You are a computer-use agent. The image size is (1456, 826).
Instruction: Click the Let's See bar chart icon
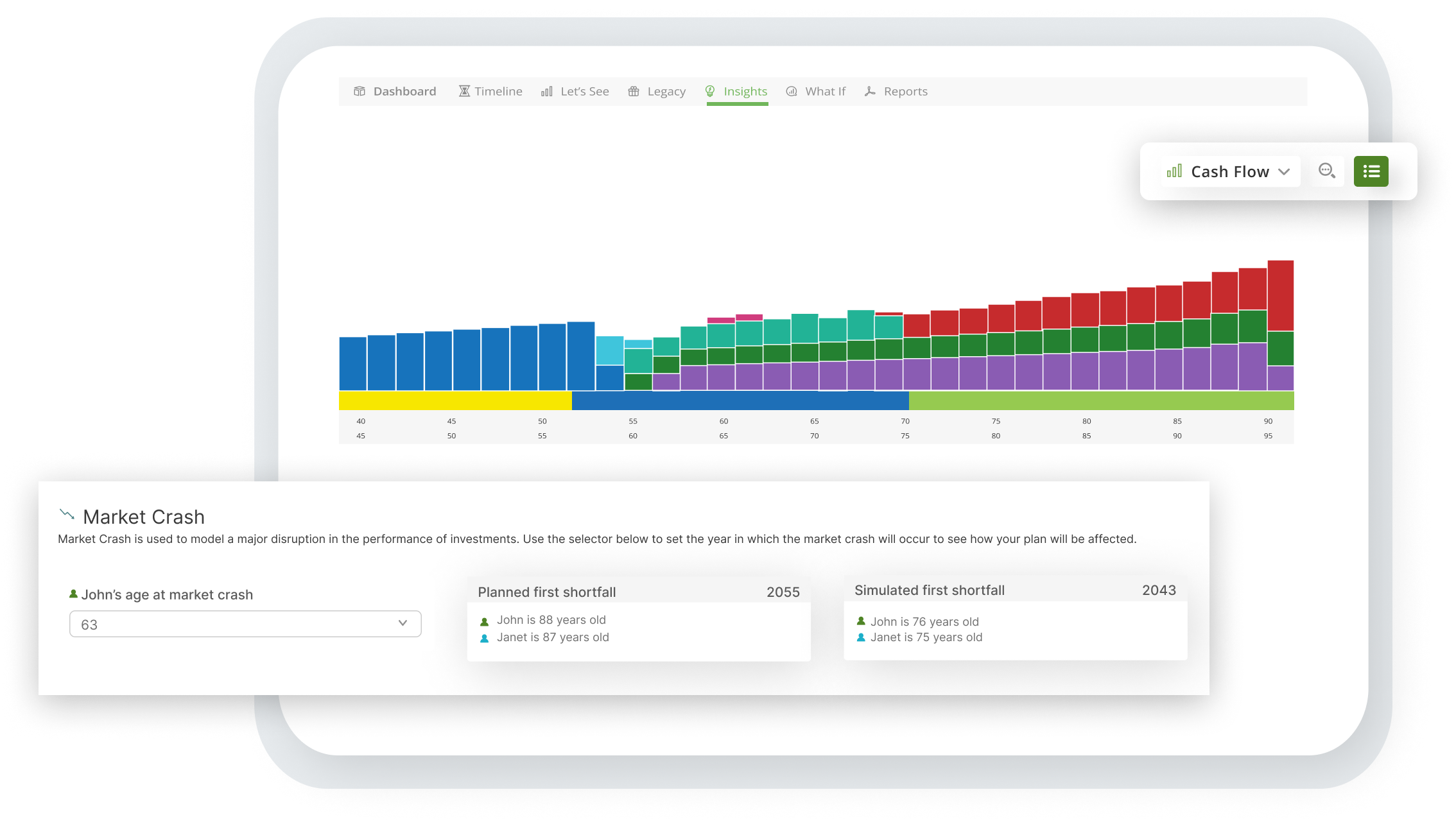pyautogui.click(x=546, y=91)
